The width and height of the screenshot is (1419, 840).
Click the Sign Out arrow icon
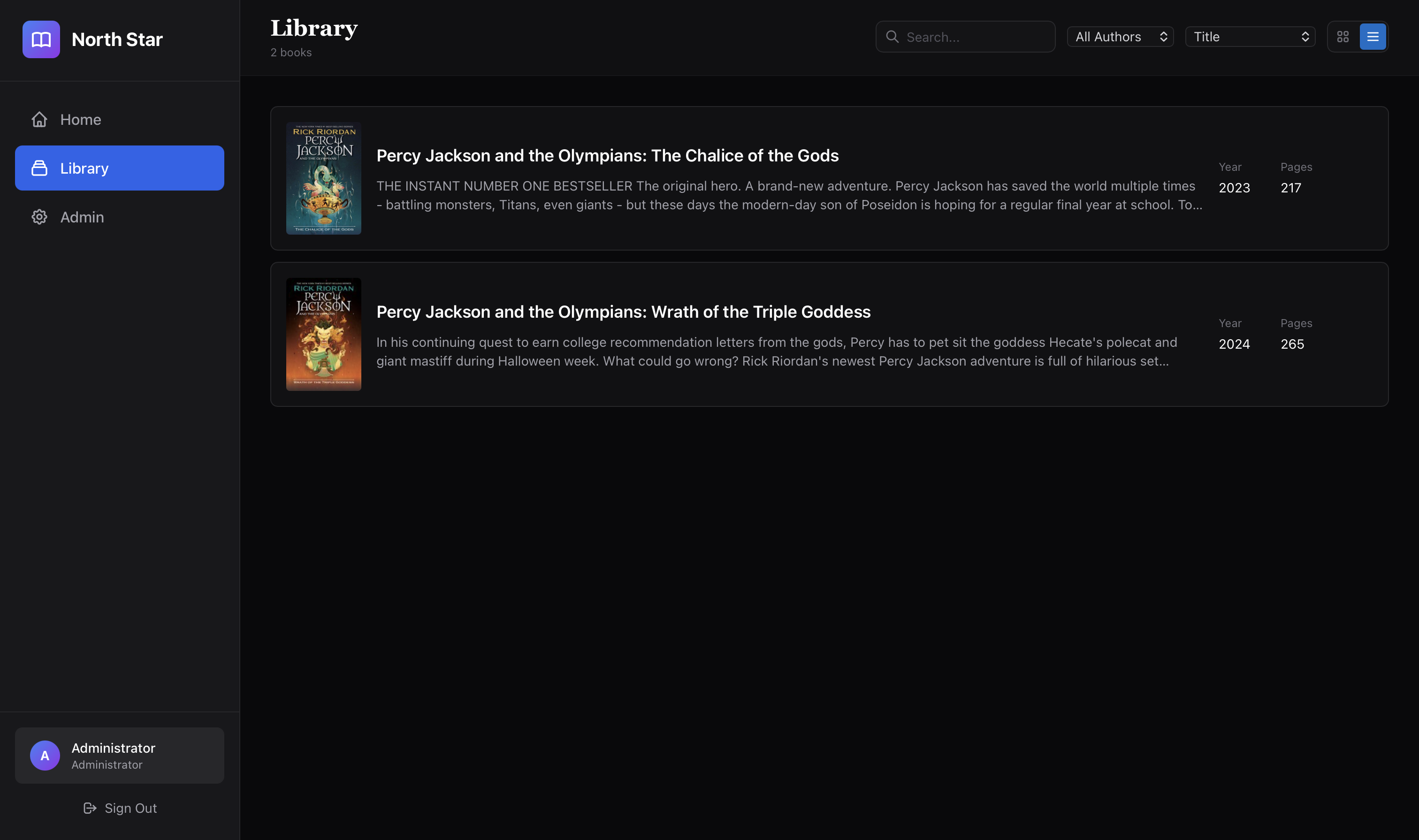click(x=90, y=808)
